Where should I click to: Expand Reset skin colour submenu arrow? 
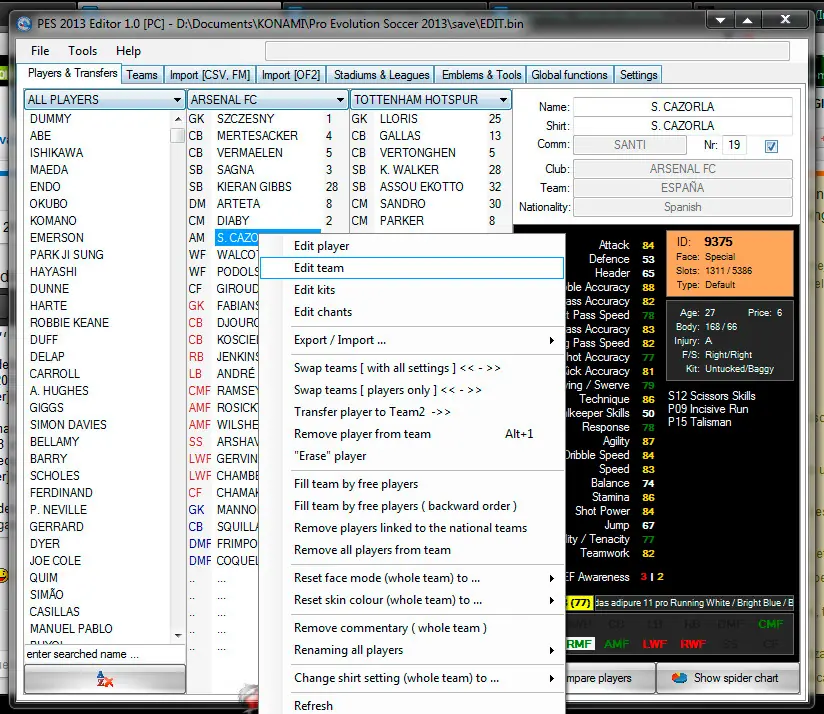click(551, 601)
